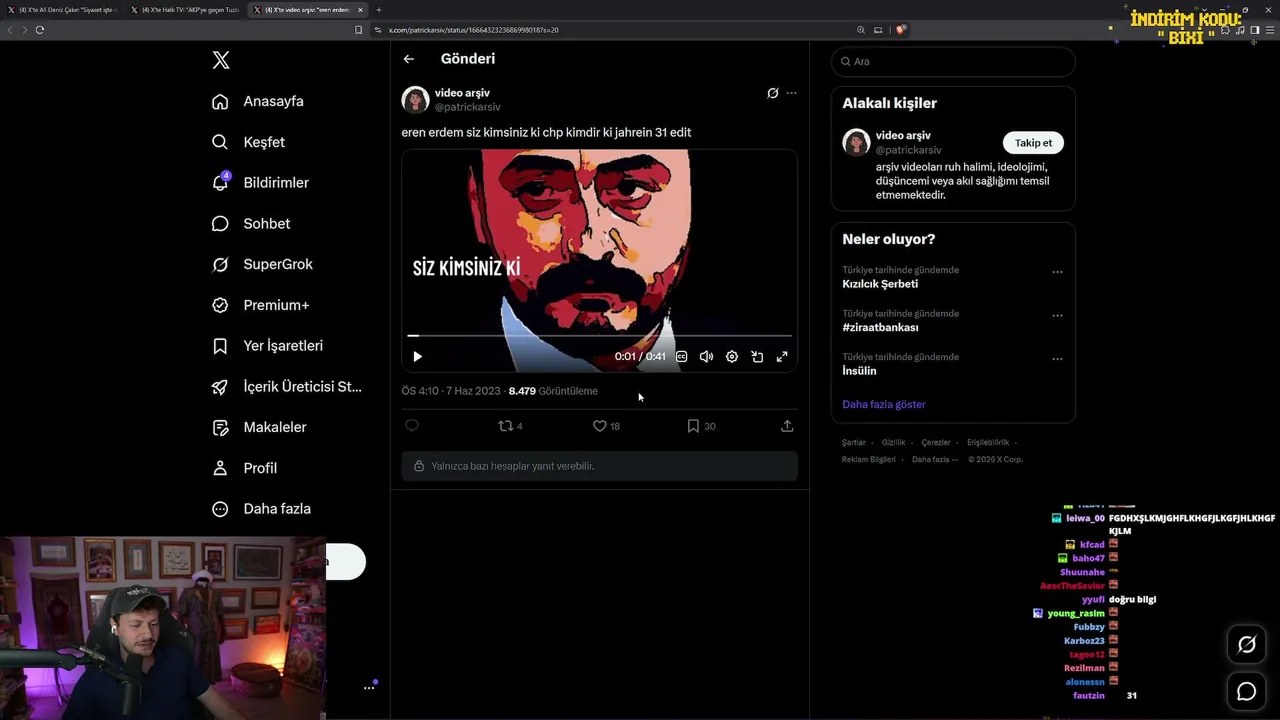Image resolution: width=1280 pixels, height=720 pixels.
Task: Open #ziraatbankası trending topic
Action: click(x=880, y=327)
